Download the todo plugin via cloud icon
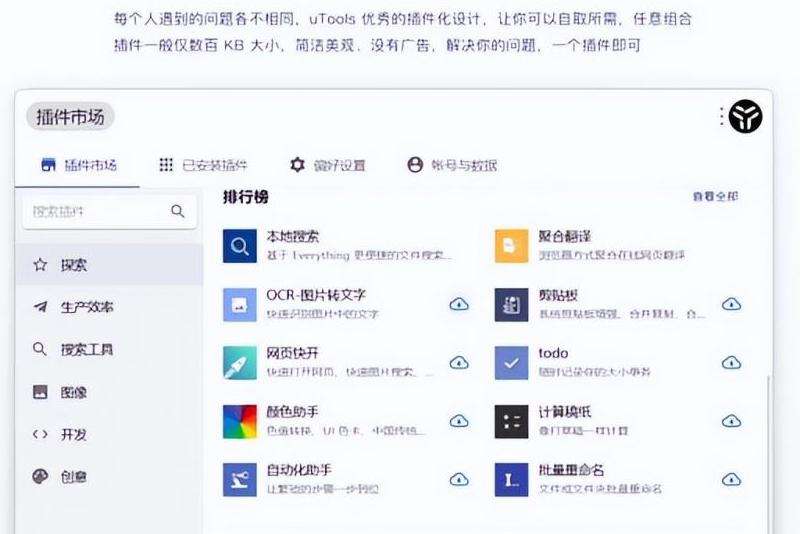 732,363
